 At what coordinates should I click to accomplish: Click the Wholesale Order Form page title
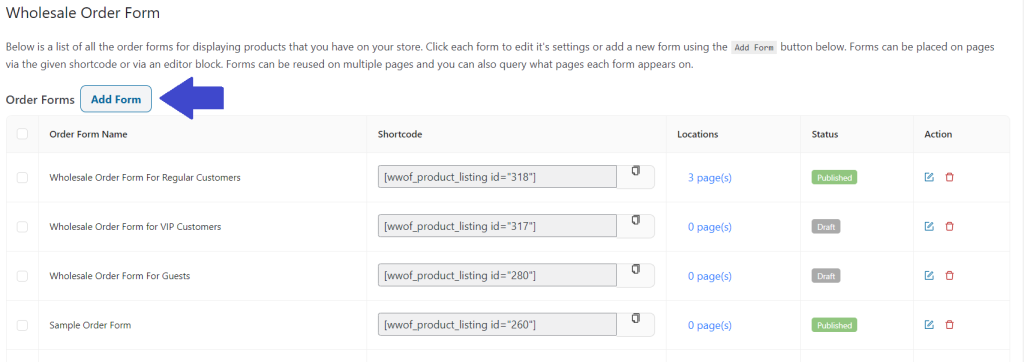(x=83, y=12)
